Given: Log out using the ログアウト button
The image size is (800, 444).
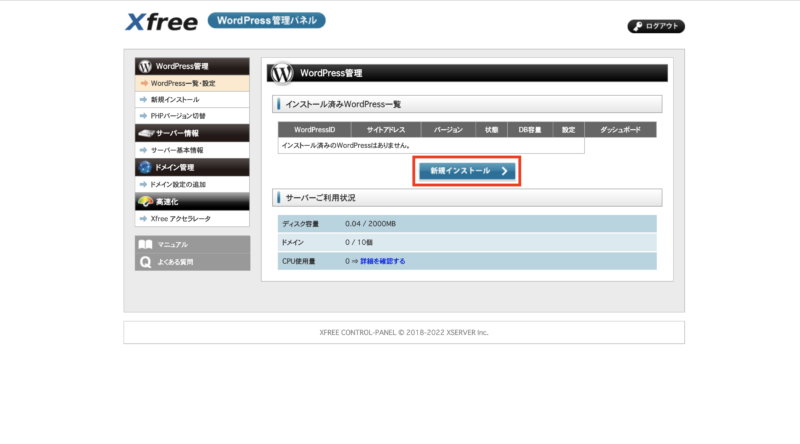Looking at the screenshot, I should pyautogui.click(x=656, y=26).
